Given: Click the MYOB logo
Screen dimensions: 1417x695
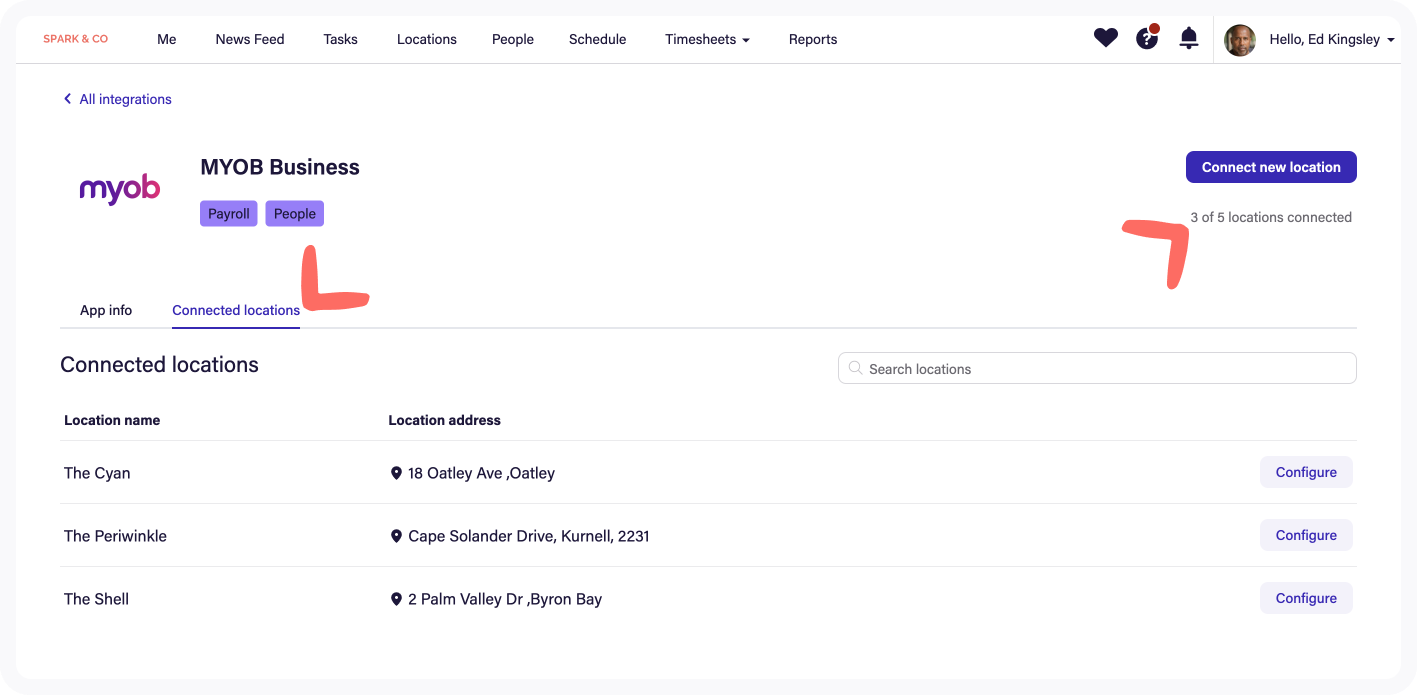Looking at the screenshot, I should click(119, 189).
